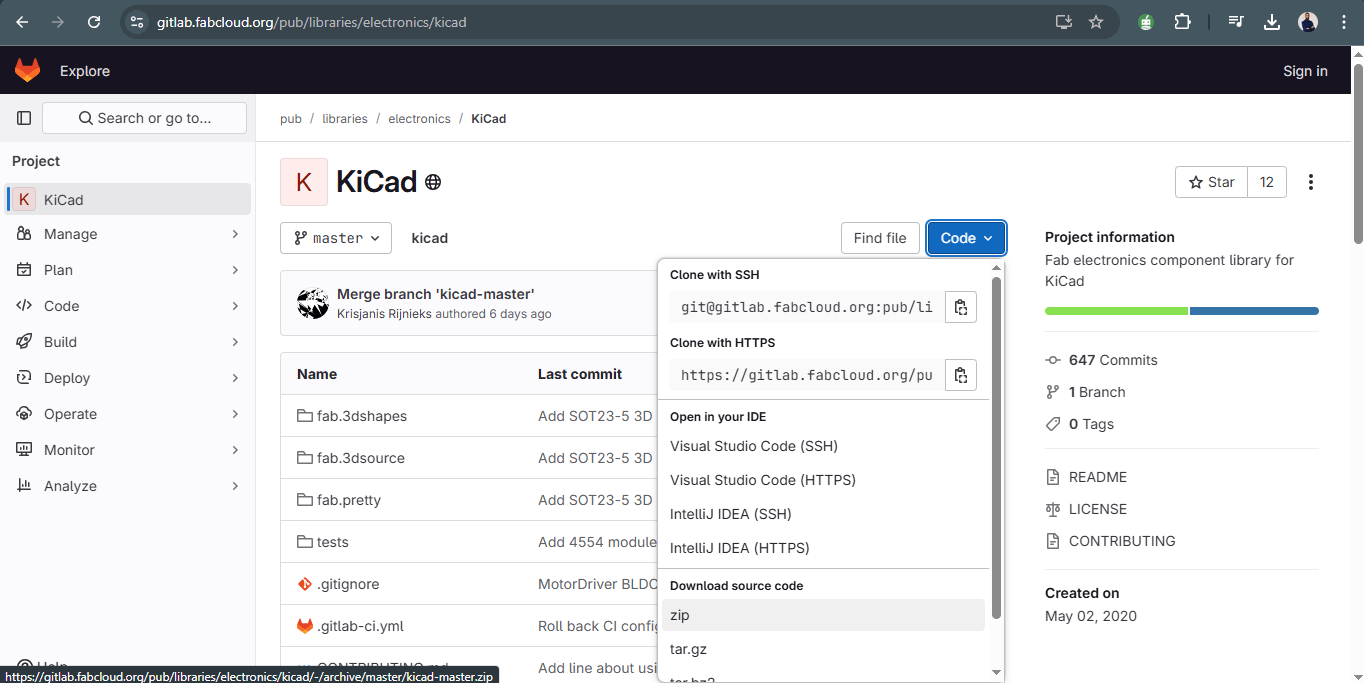
Task: Click the SSH clone URL field
Action: [x=806, y=307]
